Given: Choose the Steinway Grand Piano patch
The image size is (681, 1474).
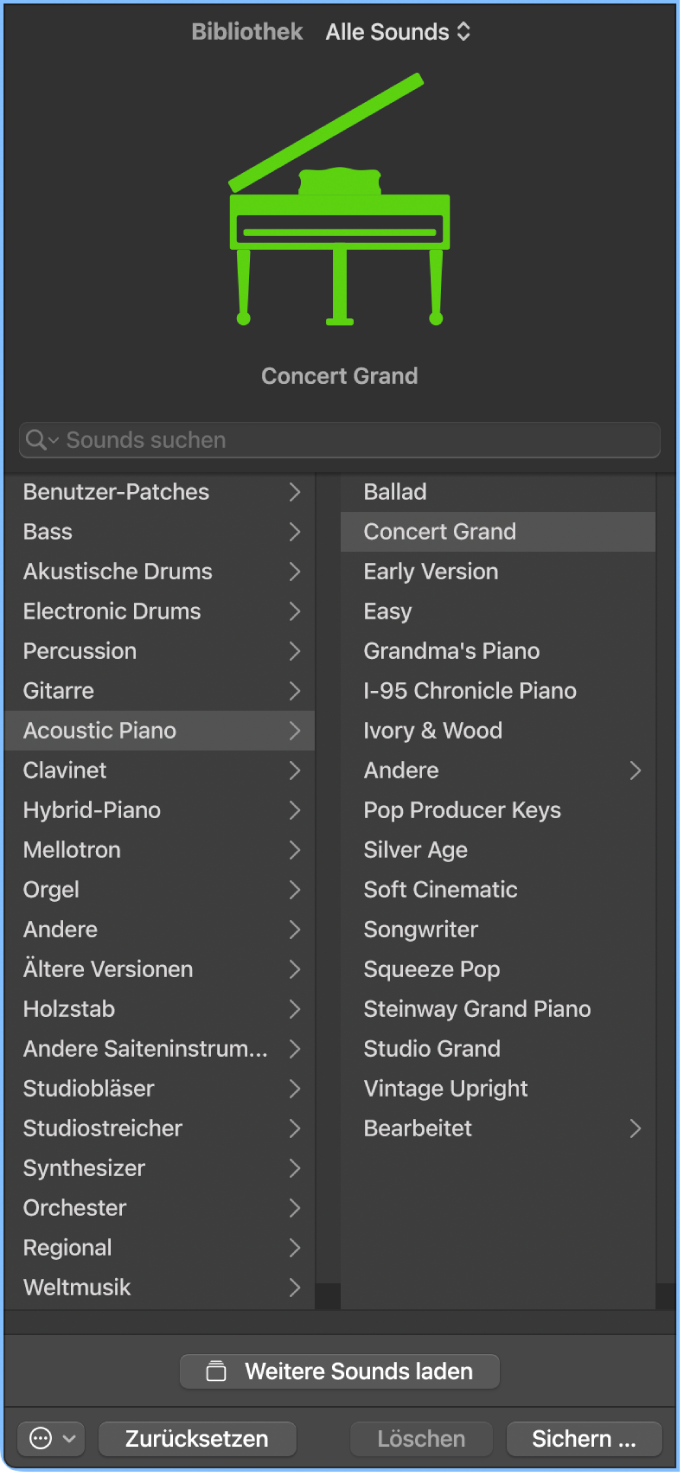Looking at the screenshot, I should [x=498, y=1009].
